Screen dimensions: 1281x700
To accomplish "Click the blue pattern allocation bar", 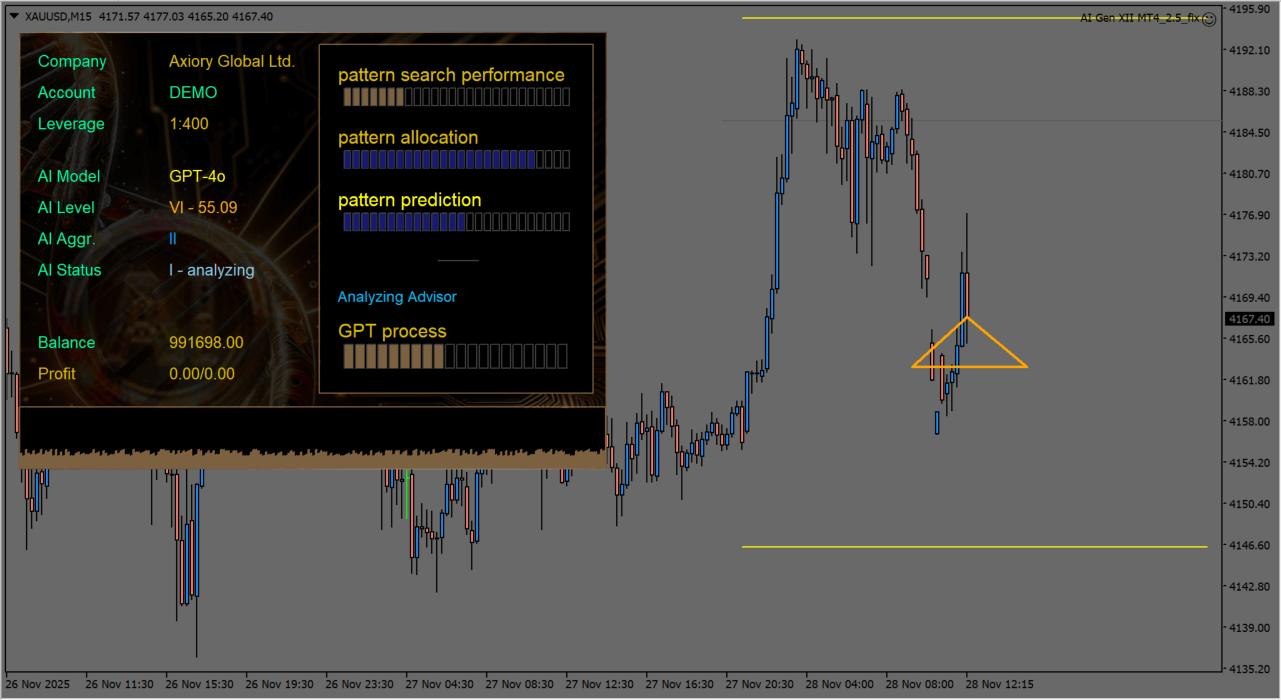I will [456, 160].
